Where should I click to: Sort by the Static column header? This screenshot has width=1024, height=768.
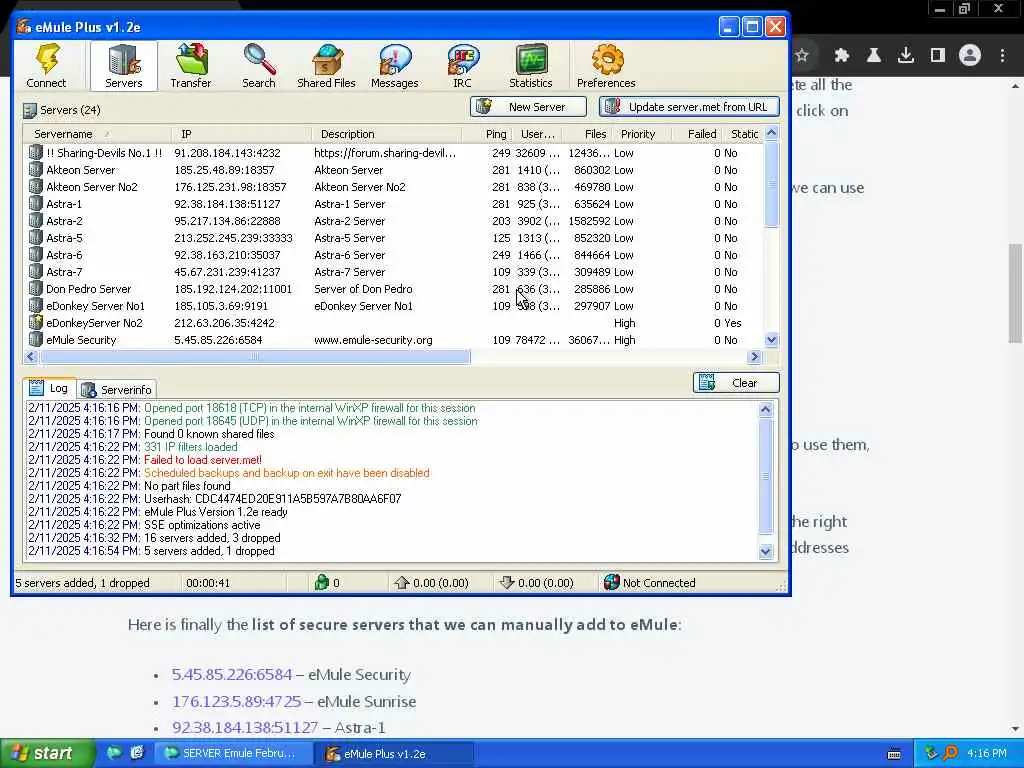pos(743,134)
